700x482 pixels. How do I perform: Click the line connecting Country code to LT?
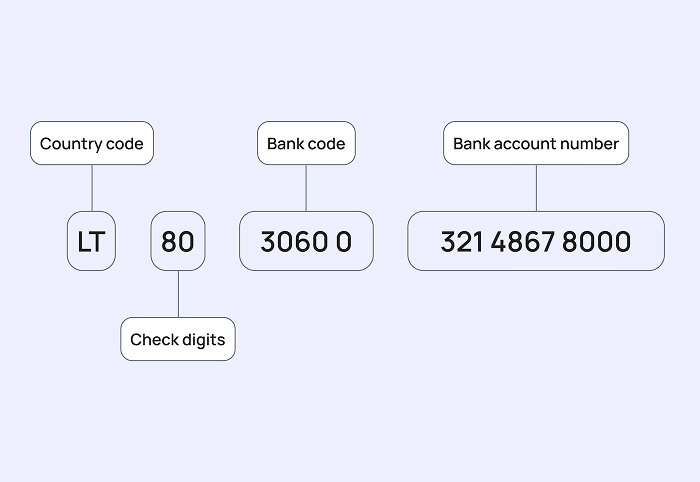92,188
